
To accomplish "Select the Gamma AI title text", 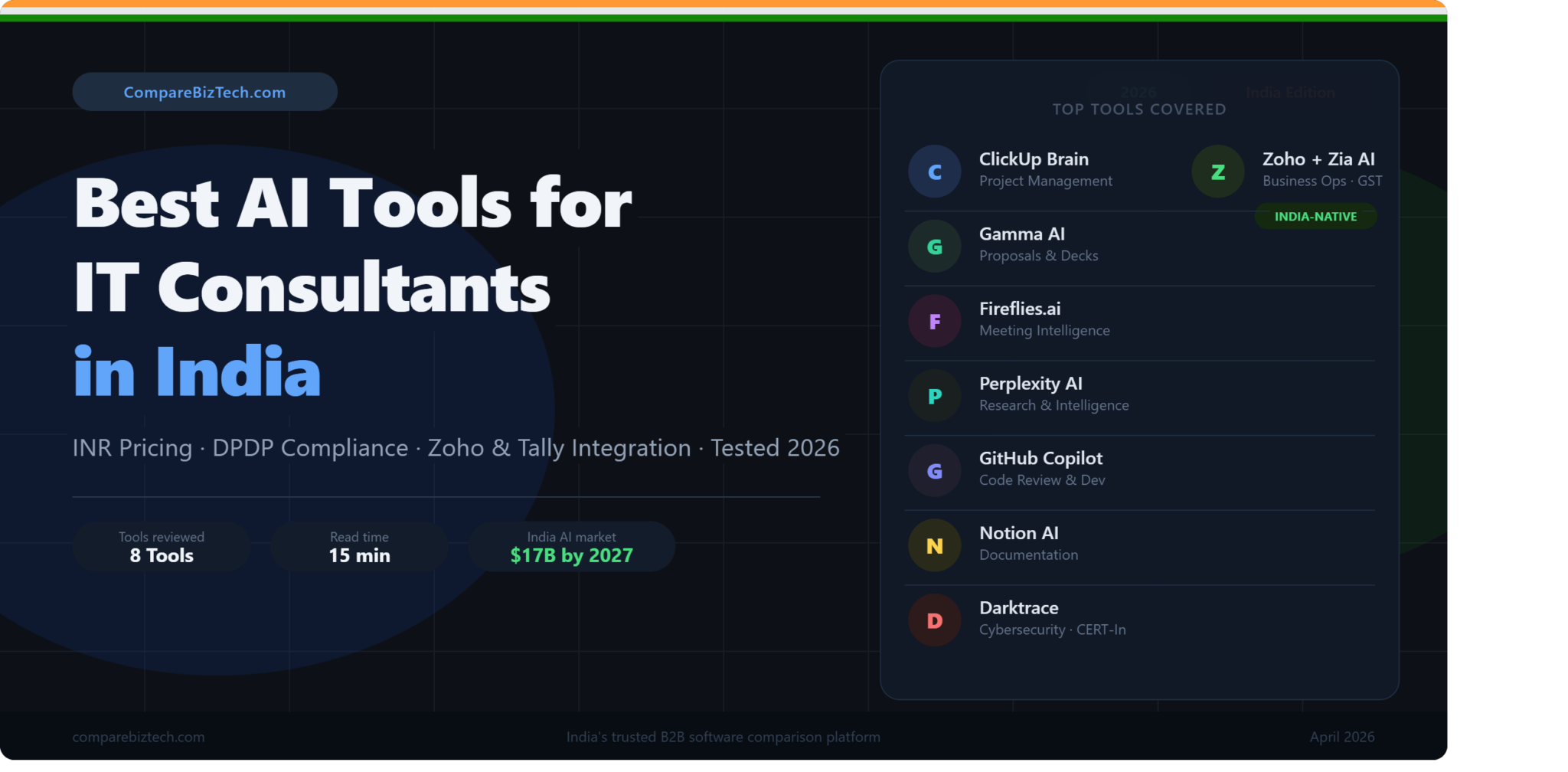I will 1022,234.
